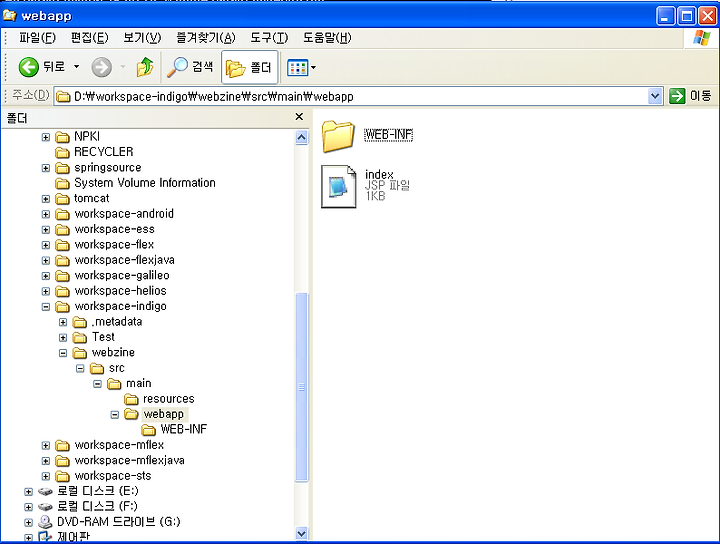
Task: Expand the 로컬 디스크 (F:) drive
Action: coord(28,507)
